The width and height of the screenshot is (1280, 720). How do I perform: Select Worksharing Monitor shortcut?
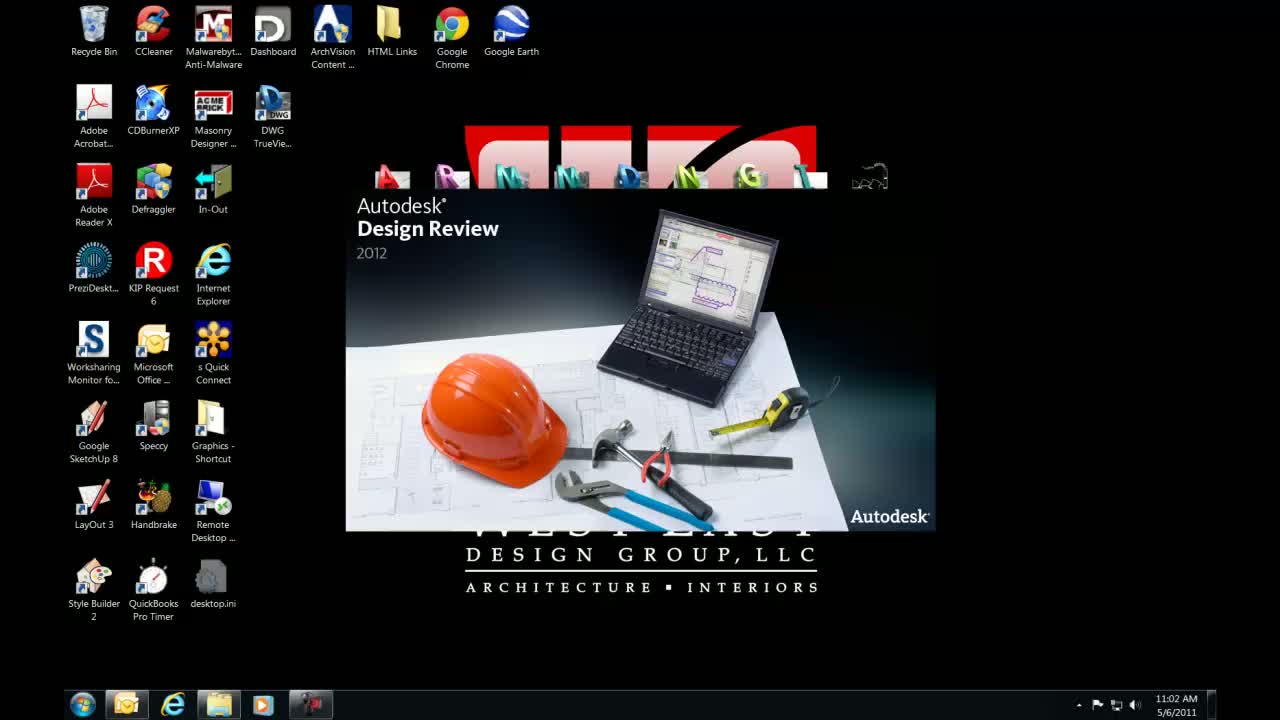[x=94, y=354]
